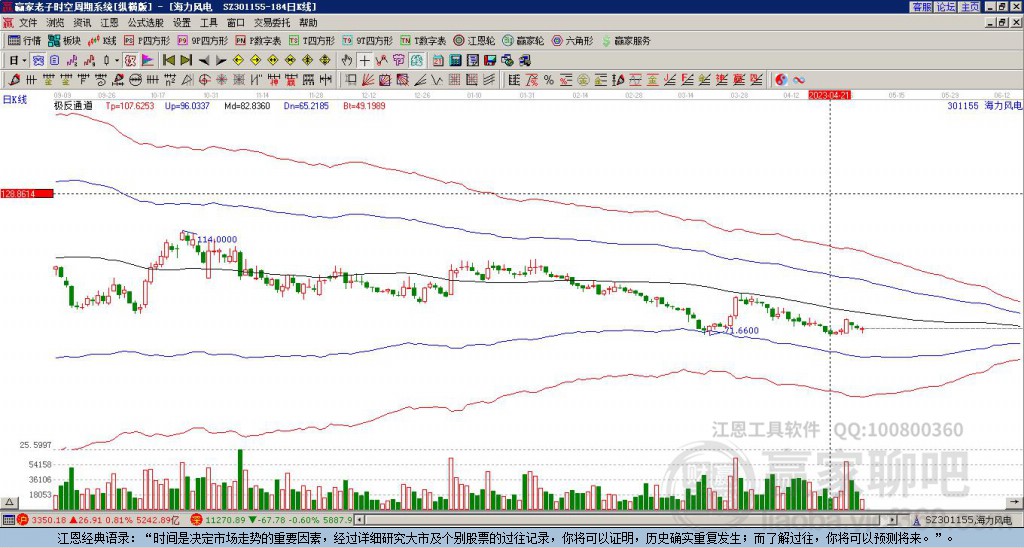
Task: Open the T数字表 tool
Action: point(423,40)
